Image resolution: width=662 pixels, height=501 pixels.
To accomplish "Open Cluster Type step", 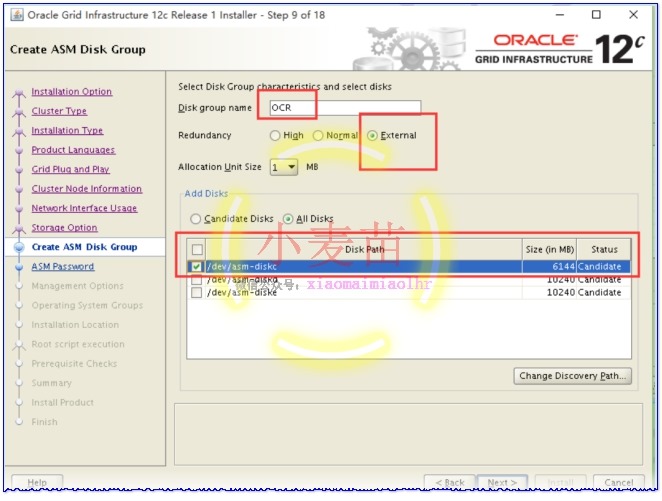I will click(59, 111).
